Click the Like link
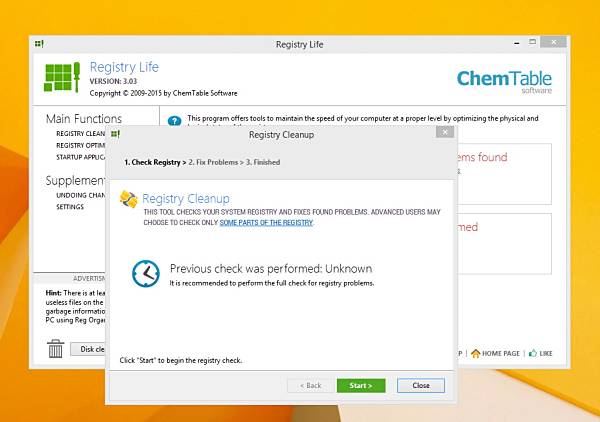The width and height of the screenshot is (600, 422). point(546,354)
